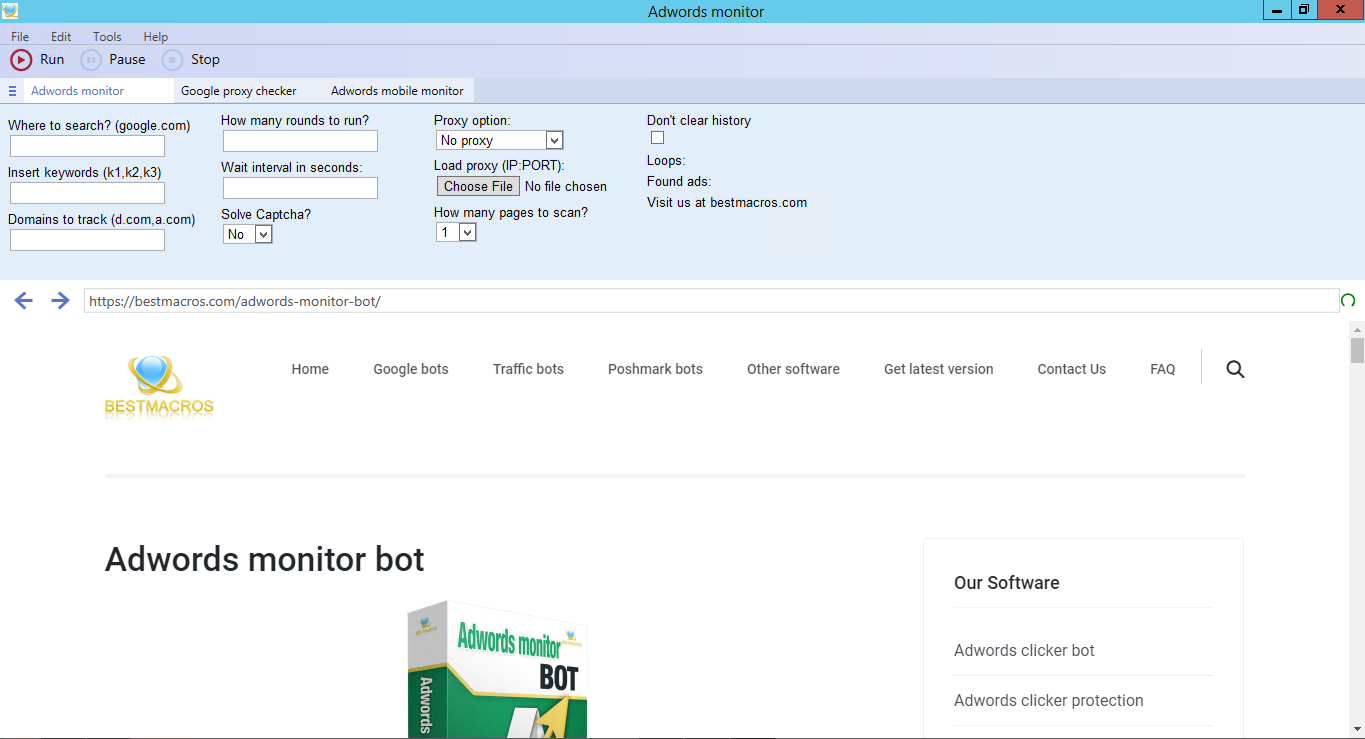Open the Help menu
Screen dimensions: 1365x739
click(155, 37)
